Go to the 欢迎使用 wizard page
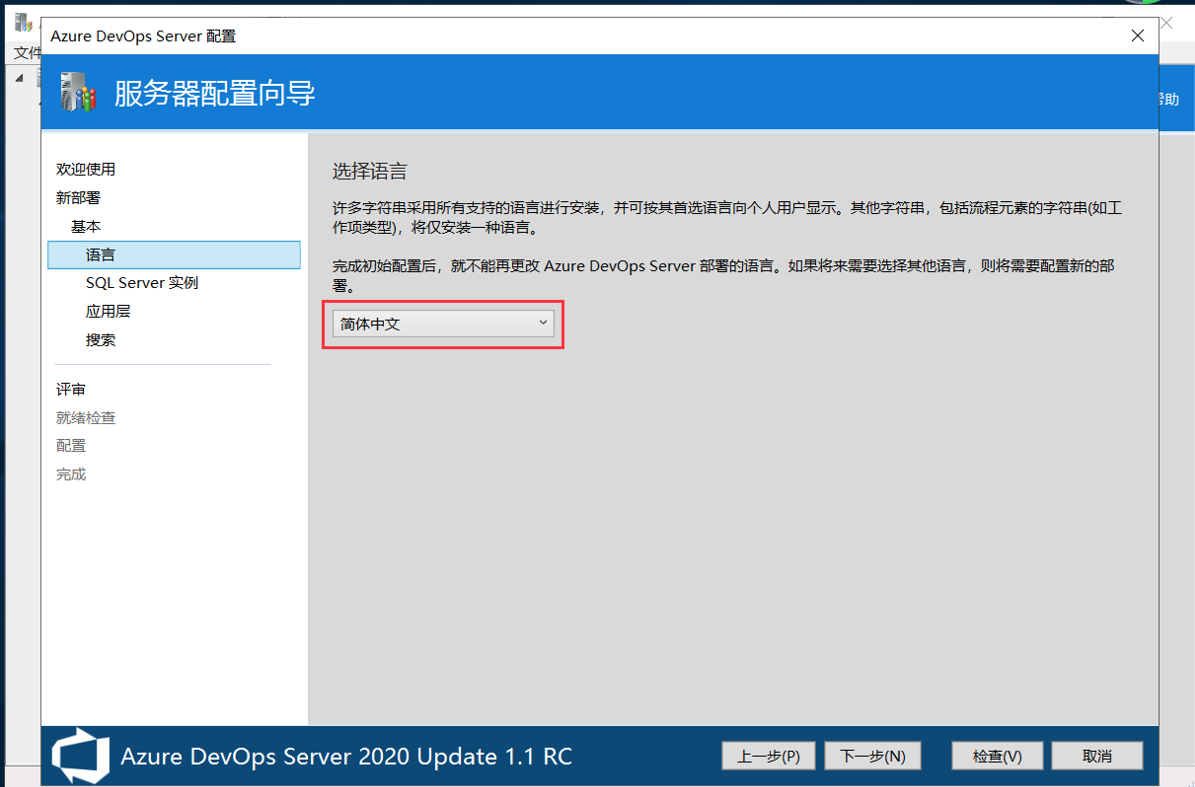1195x787 pixels. point(85,169)
